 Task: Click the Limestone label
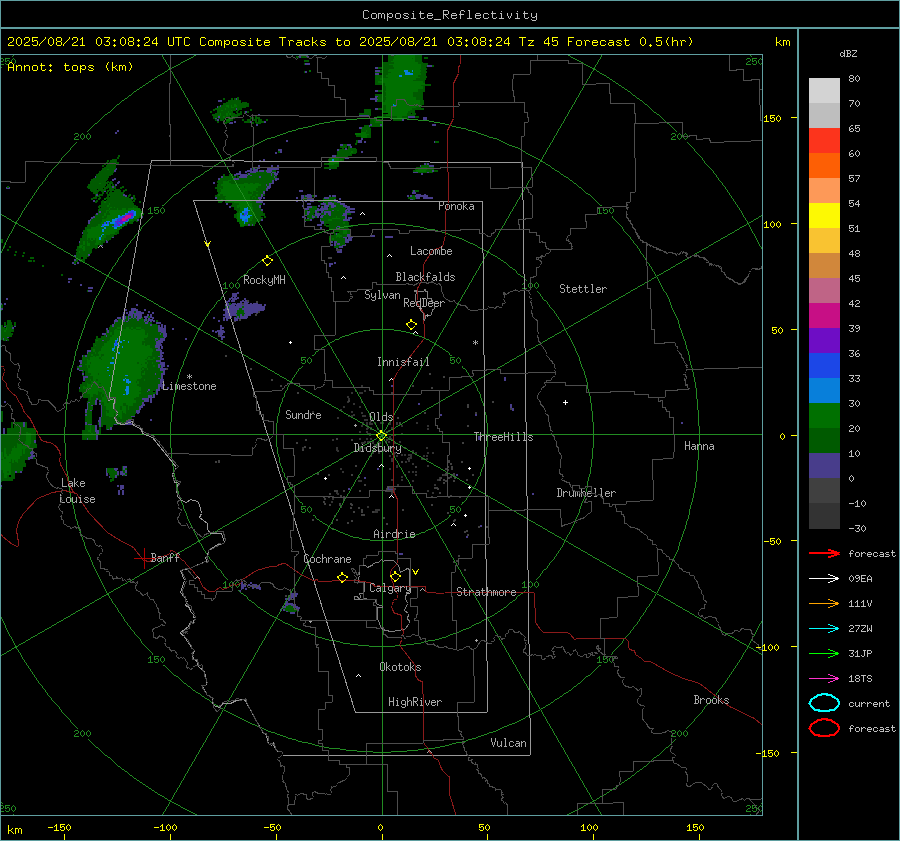coord(189,386)
